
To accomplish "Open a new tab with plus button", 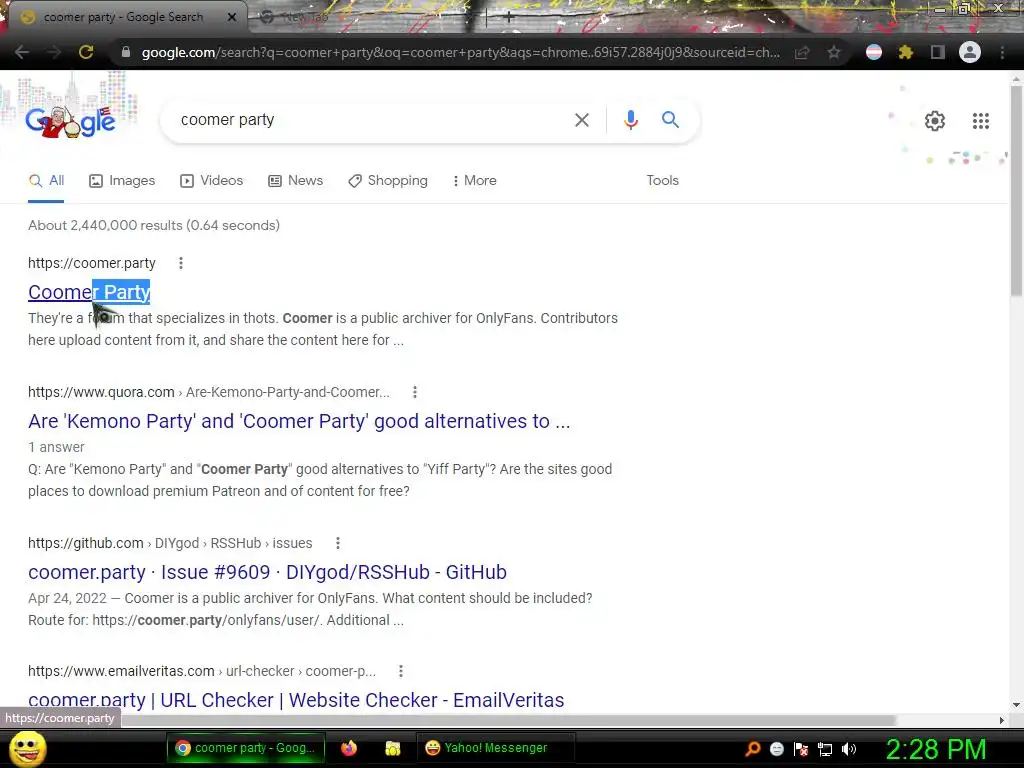I will click(x=509, y=18).
